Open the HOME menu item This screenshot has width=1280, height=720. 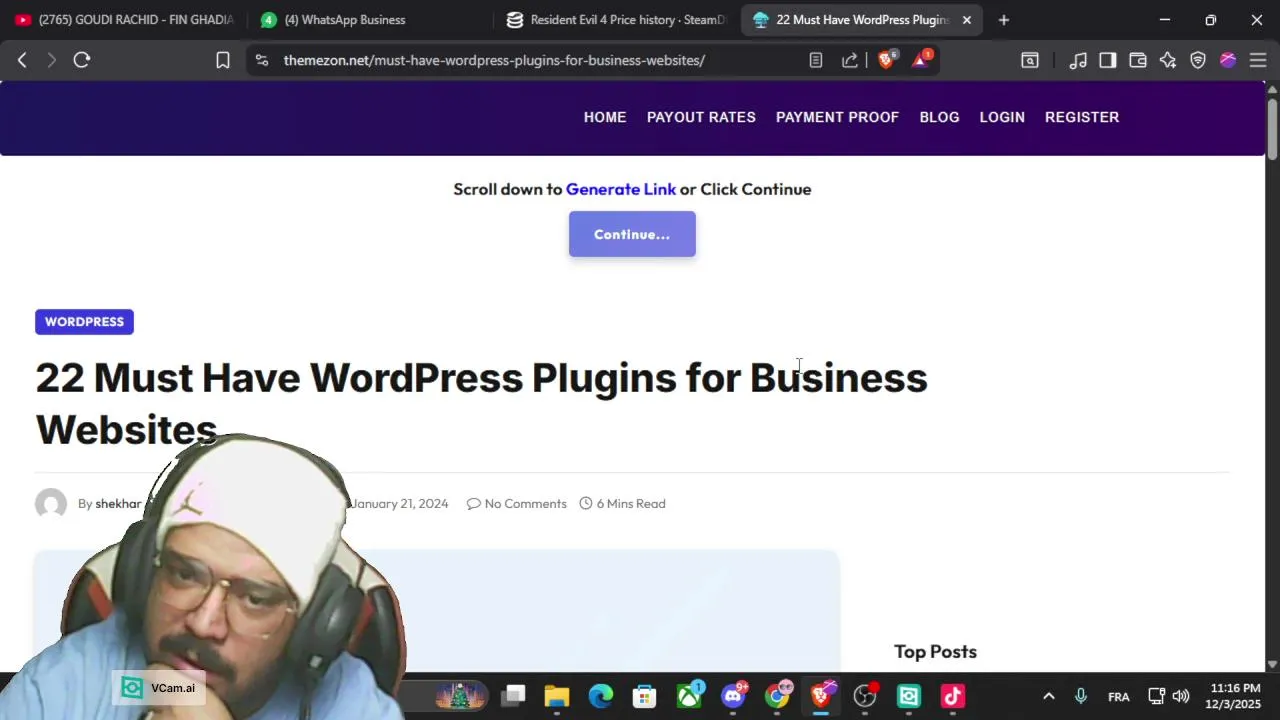pyautogui.click(x=605, y=117)
